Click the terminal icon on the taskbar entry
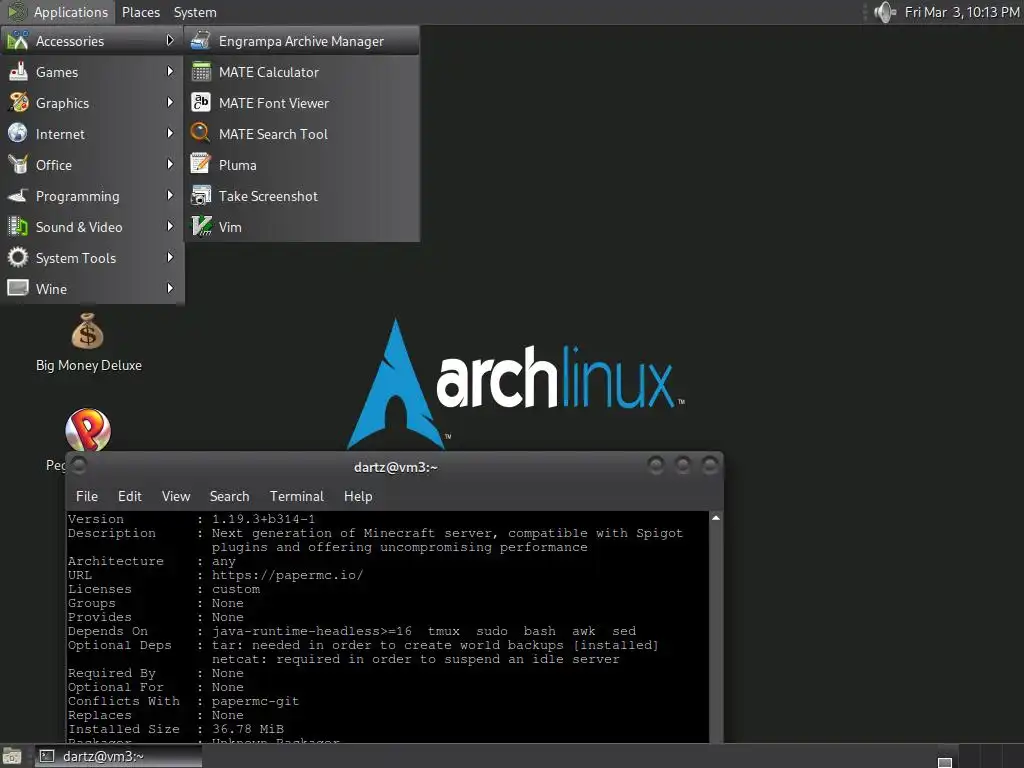The width and height of the screenshot is (1024, 768). tap(47, 756)
